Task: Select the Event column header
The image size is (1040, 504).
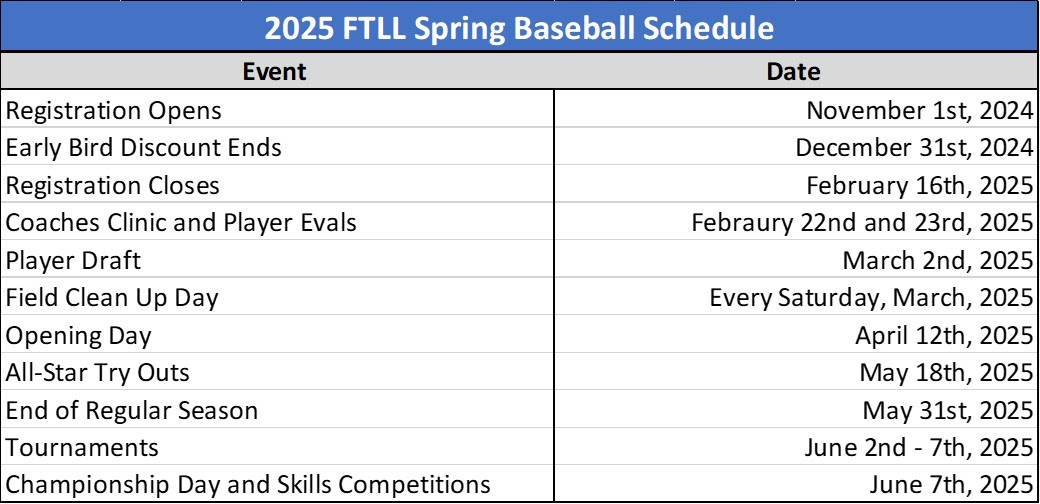Action: [x=277, y=71]
